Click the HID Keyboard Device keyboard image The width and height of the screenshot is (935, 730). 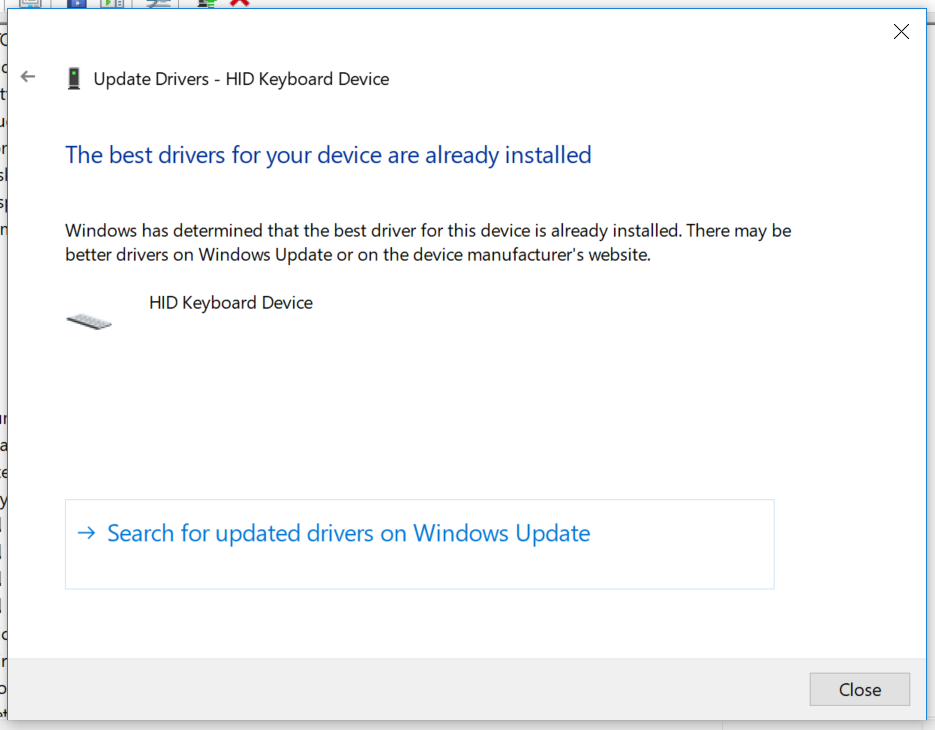click(x=89, y=318)
